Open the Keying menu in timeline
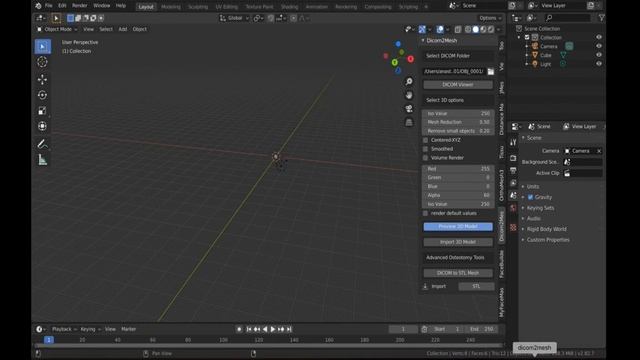Image resolution: width=640 pixels, height=360 pixels. tap(90, 329)
